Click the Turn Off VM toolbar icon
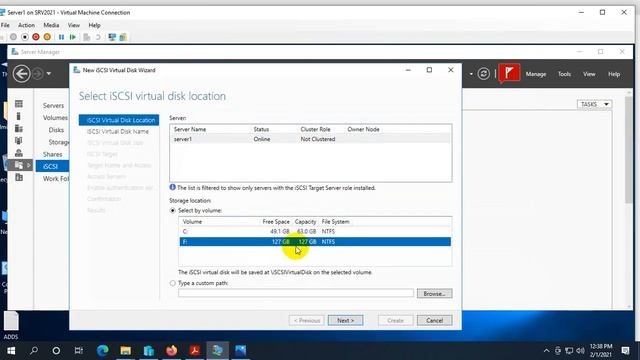This screenshot has width=640, height=360. tap(25, 37)
